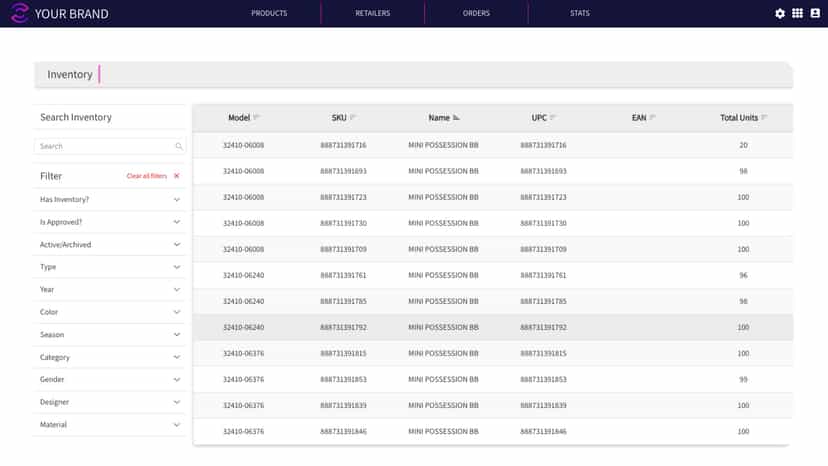Expand the Material filter
Screen dimensions: 828x466
(x=110, y=425)
